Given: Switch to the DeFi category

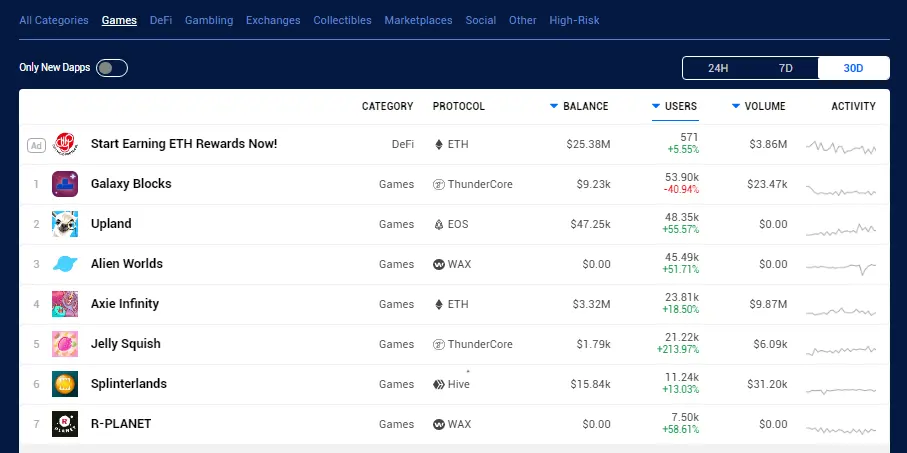Looking at the screenshot, I should pos(161,20).
